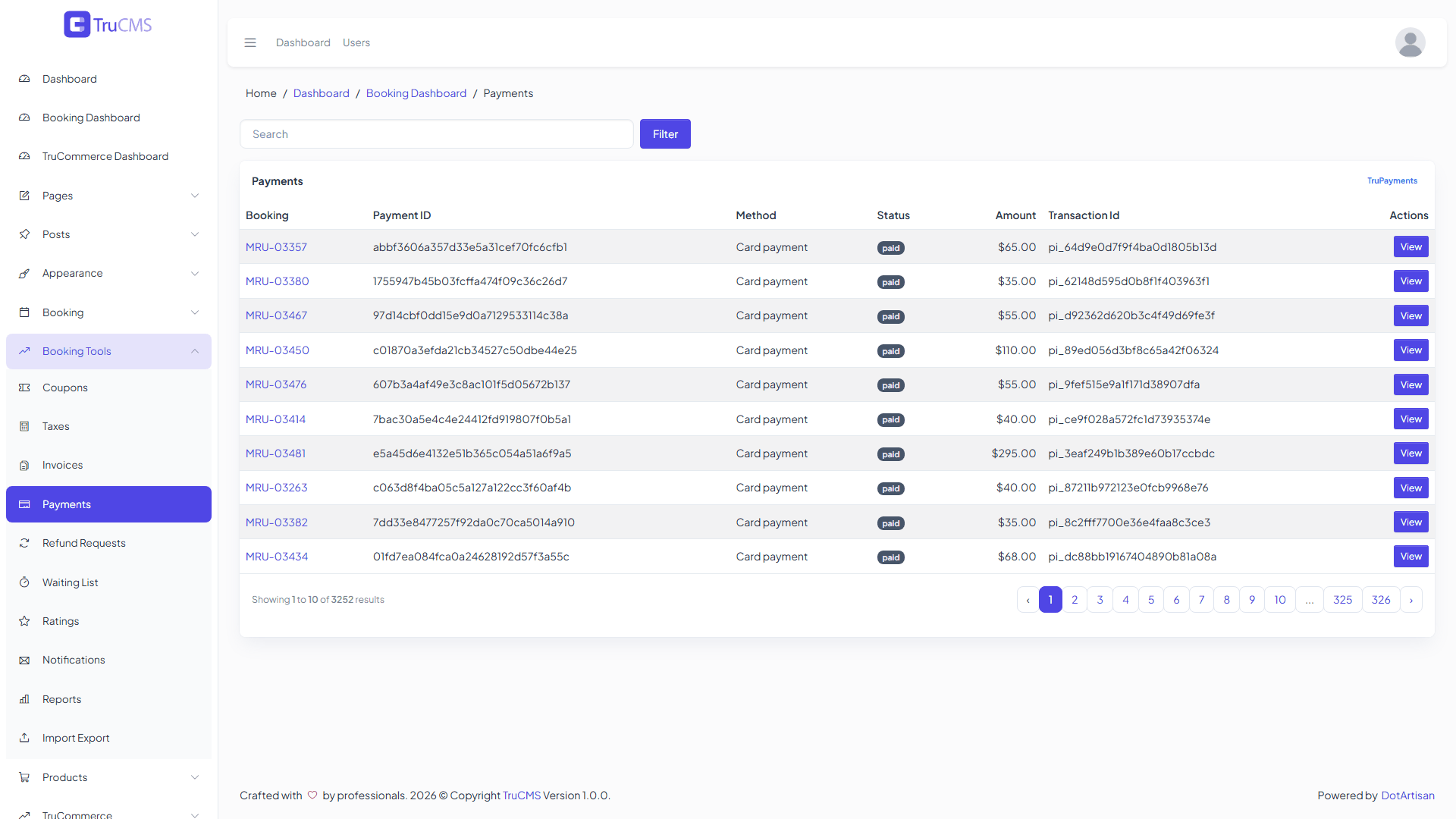Click the Products cart icon

(24, 777)
